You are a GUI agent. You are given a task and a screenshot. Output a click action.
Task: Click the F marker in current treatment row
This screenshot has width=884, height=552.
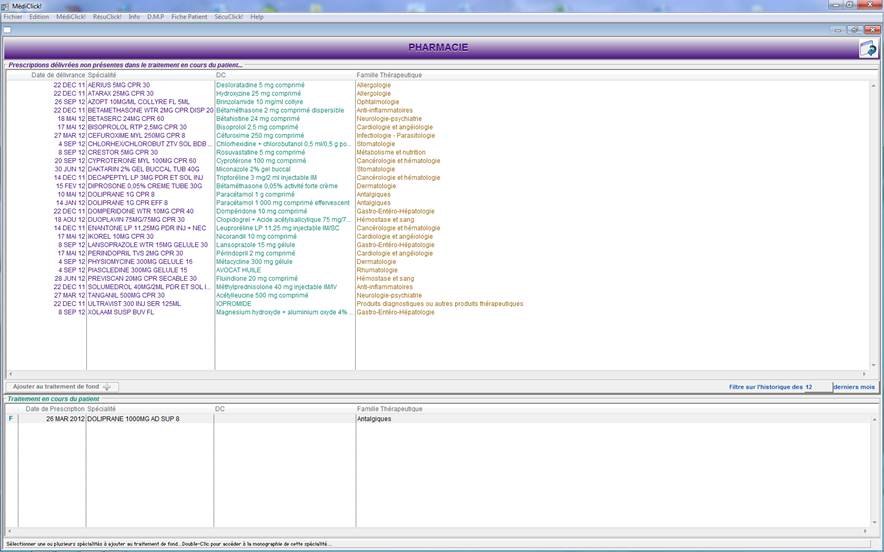(x=11, y=419)
